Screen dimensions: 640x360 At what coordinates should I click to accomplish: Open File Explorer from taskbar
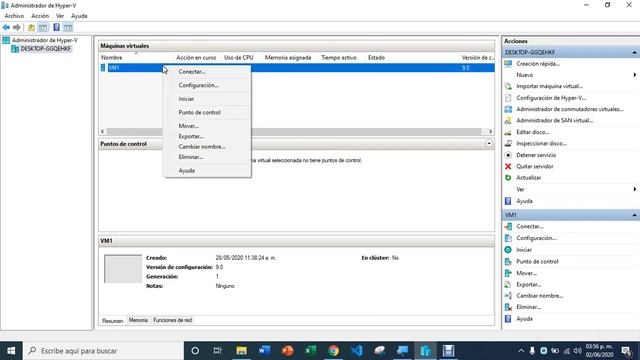pyautogui.click(x=241, y=351)
